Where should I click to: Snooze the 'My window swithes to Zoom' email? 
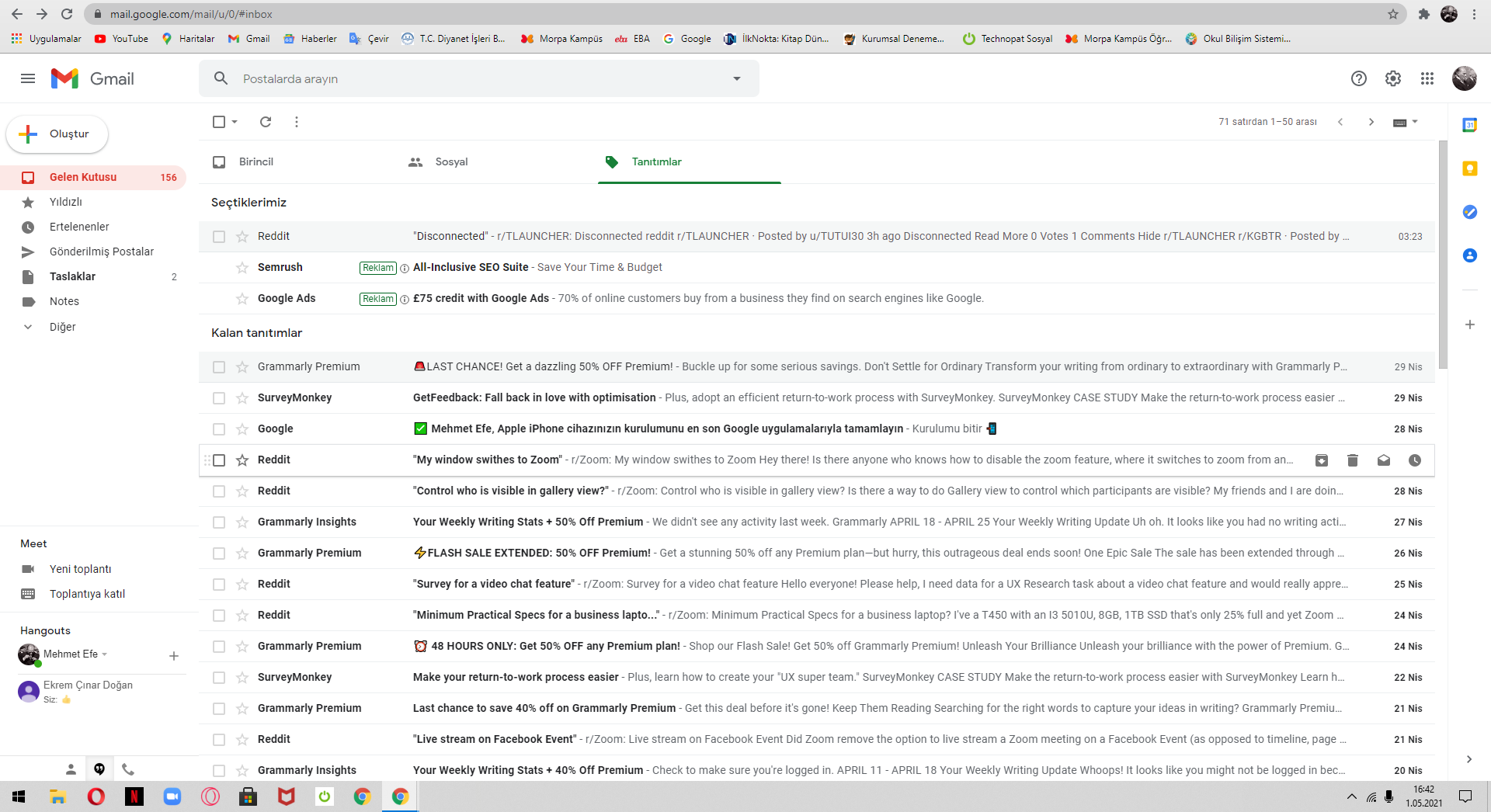pyautogui.click(x=1415, y=460)
